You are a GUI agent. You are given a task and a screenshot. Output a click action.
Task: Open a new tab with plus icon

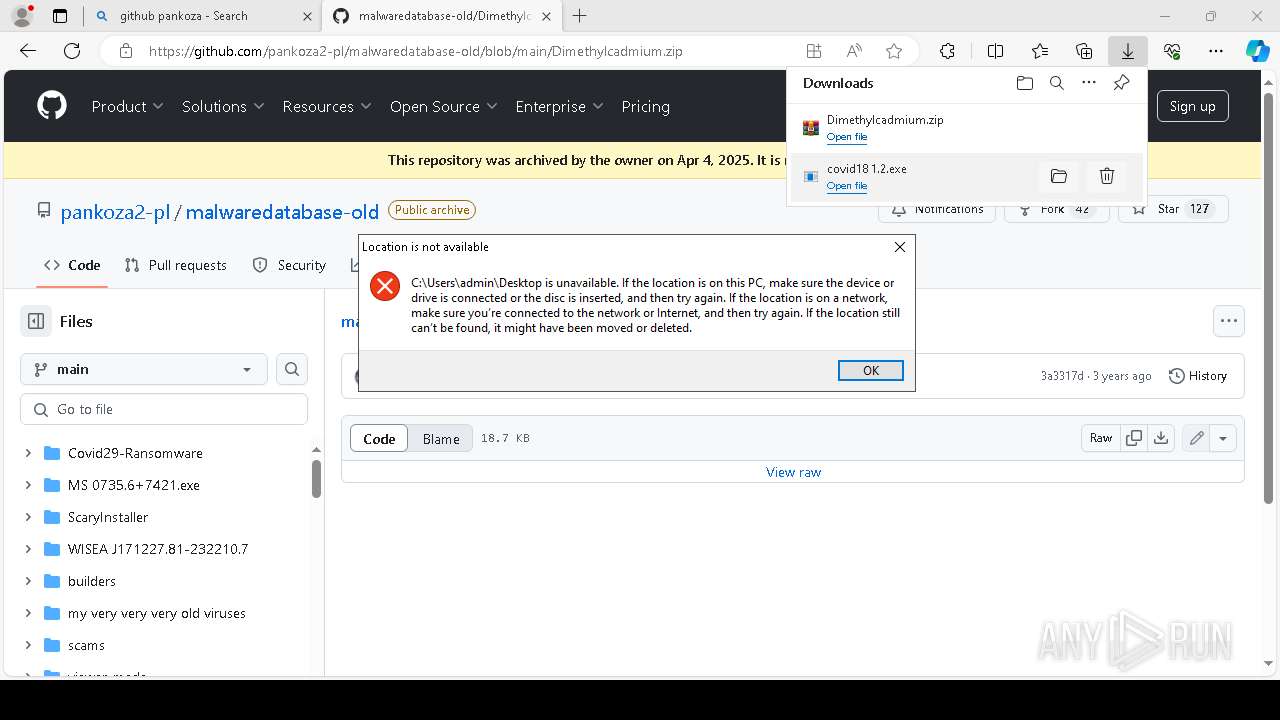tap(579, 16)
